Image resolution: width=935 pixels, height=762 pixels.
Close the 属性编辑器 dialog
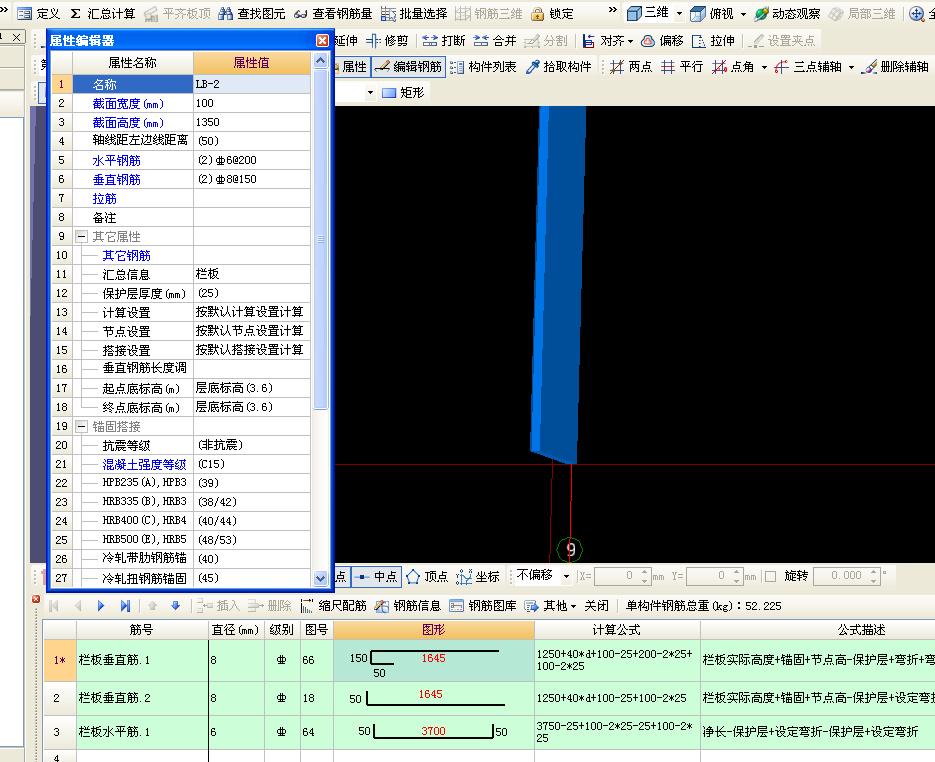(x=322, y=40)
